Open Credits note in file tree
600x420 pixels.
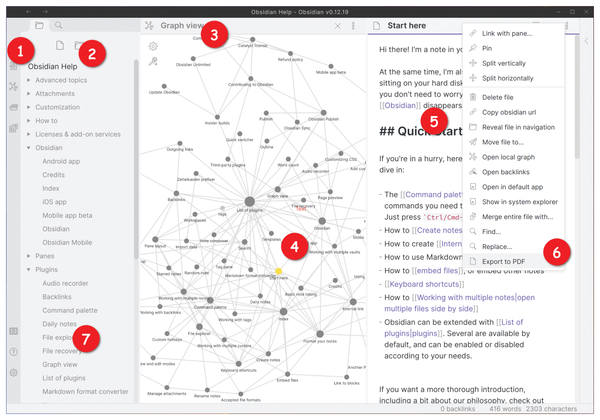click(x=53, y=175)
